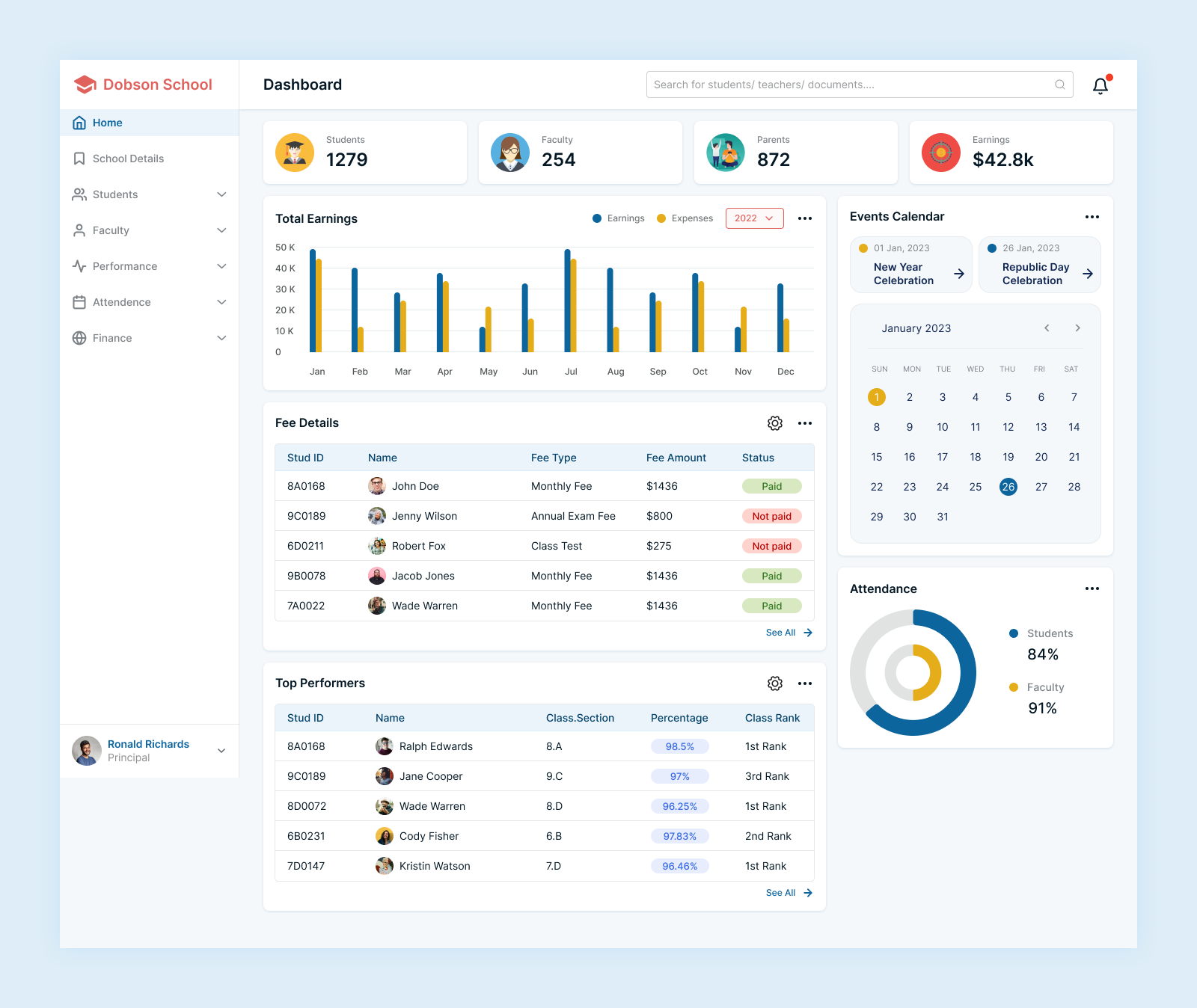Select January 26 on the calendar
The height and width of the screenshot is (1008, 1197).
pyautogui.click(x=1008, y=487)
